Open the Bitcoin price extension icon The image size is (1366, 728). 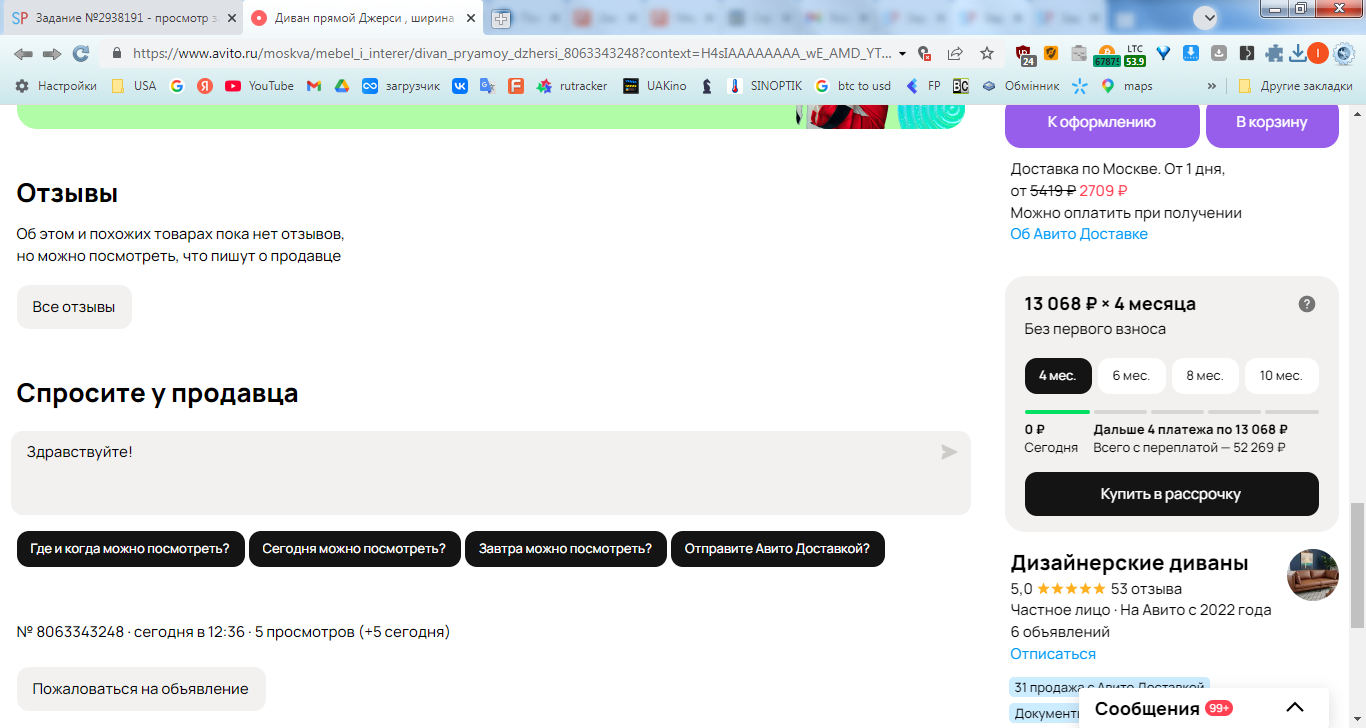tap(1106, 55)
